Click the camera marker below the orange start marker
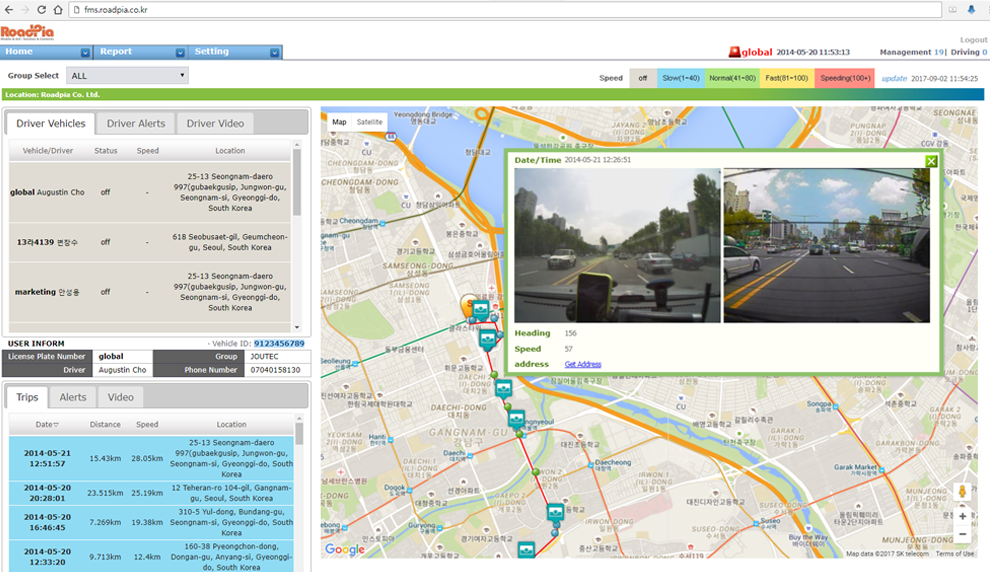 (x=487, y=340)
